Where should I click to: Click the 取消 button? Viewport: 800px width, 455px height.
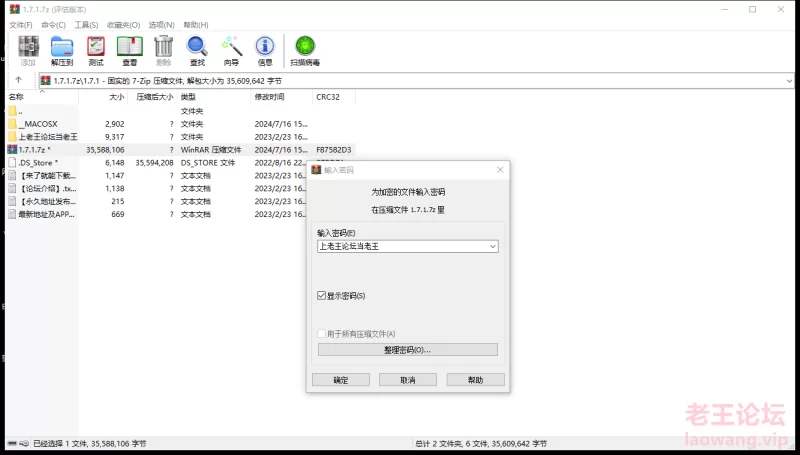click(x=408, y=380)
